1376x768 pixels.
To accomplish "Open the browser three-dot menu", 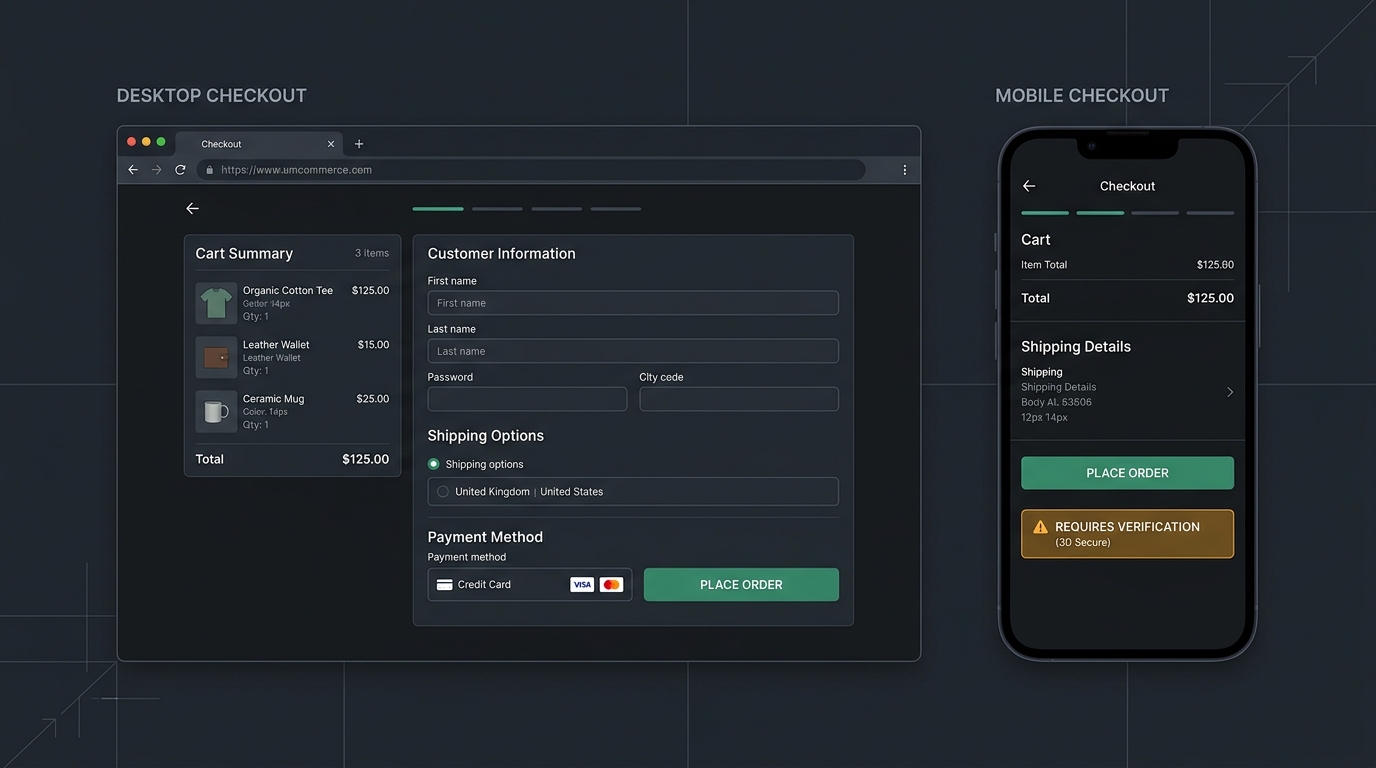I will point(905,170).
